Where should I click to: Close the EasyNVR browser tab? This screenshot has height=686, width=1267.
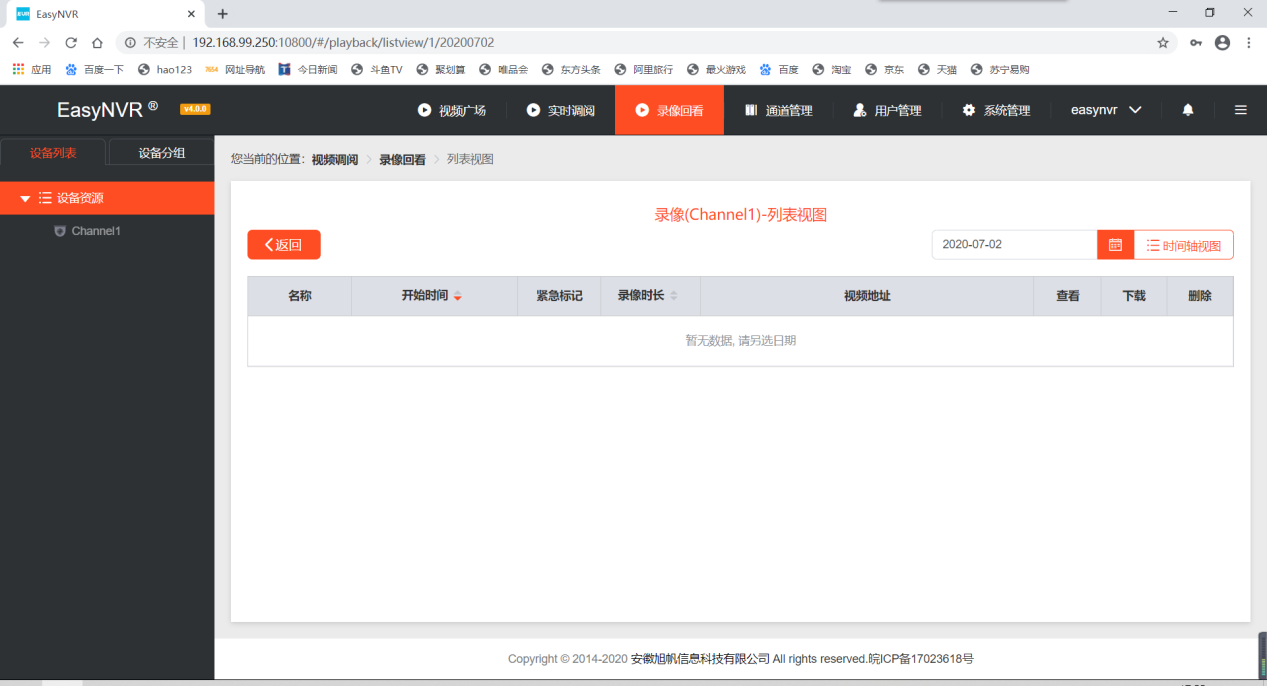pyautogui.click(x=191, y=14)
